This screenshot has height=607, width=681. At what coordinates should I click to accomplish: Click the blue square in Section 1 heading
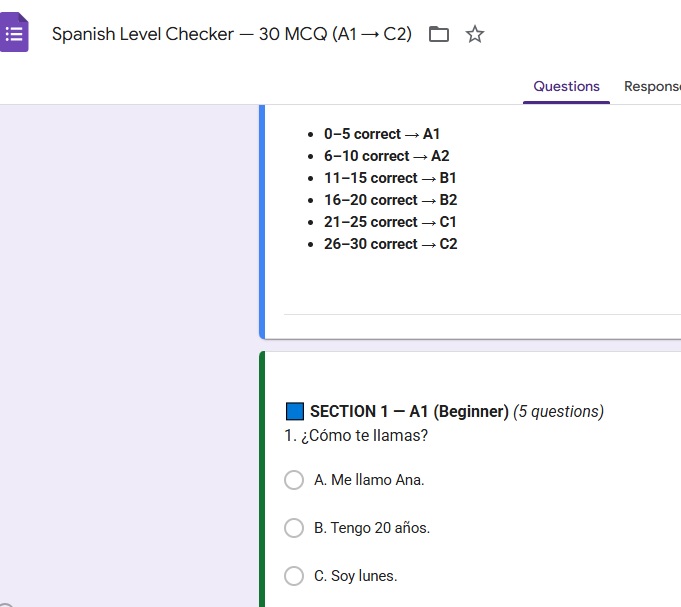tap(295, 412)
